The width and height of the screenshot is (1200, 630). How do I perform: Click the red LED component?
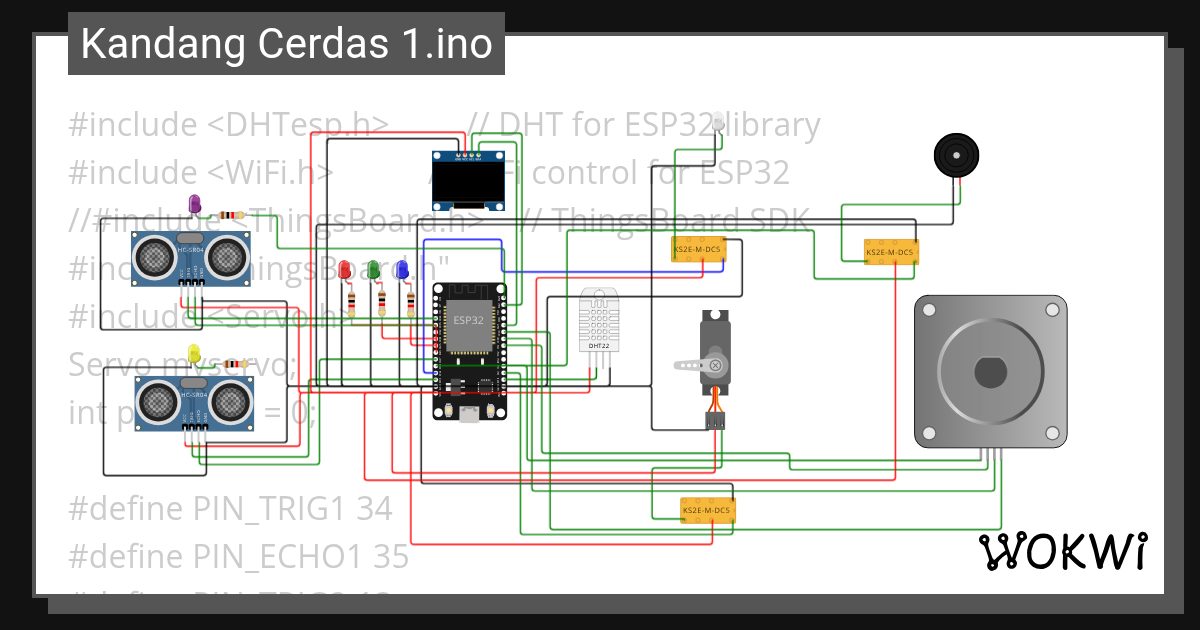click(345, 268)
